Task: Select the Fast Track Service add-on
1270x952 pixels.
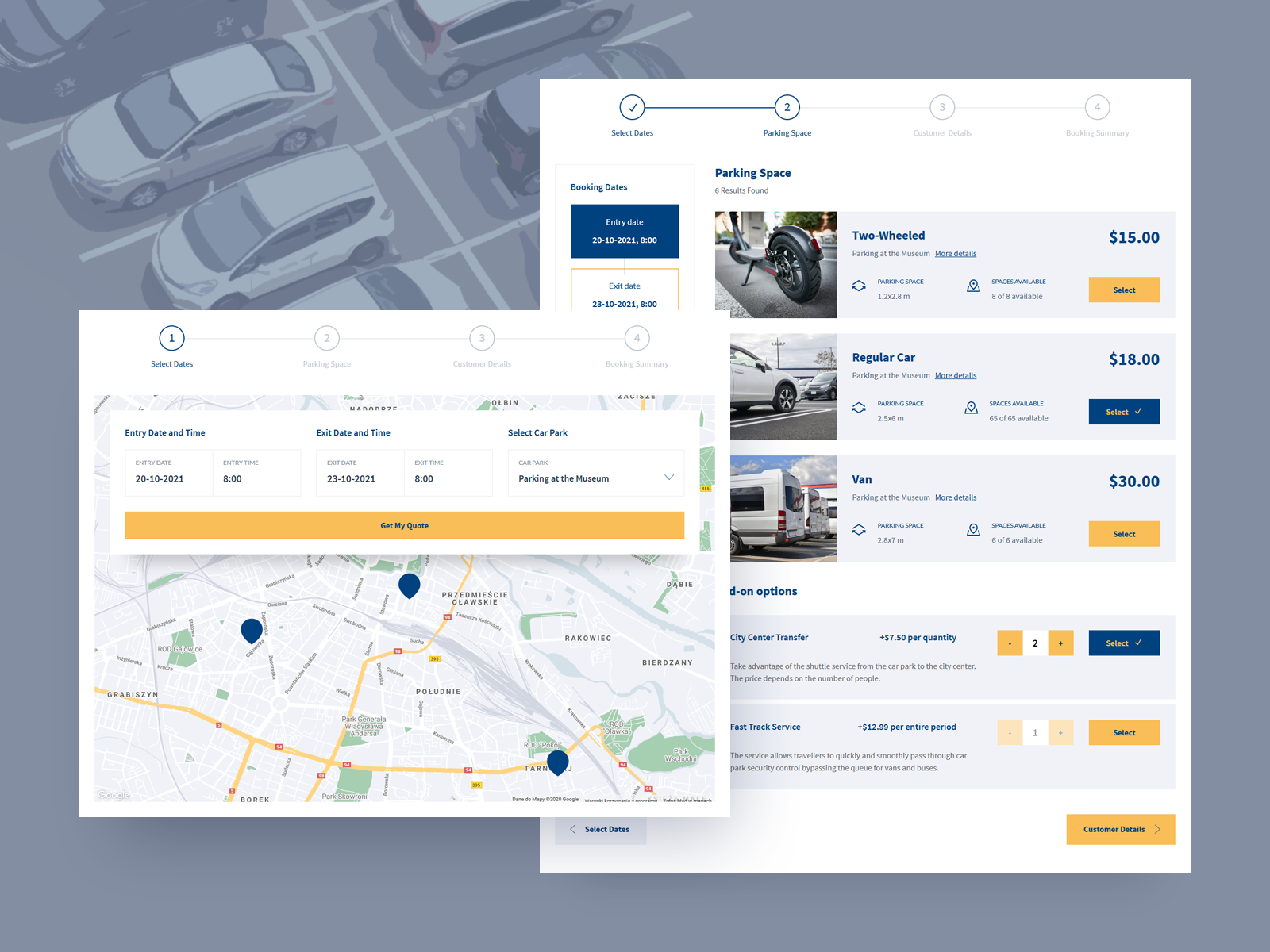Action: pos(1124,731)
